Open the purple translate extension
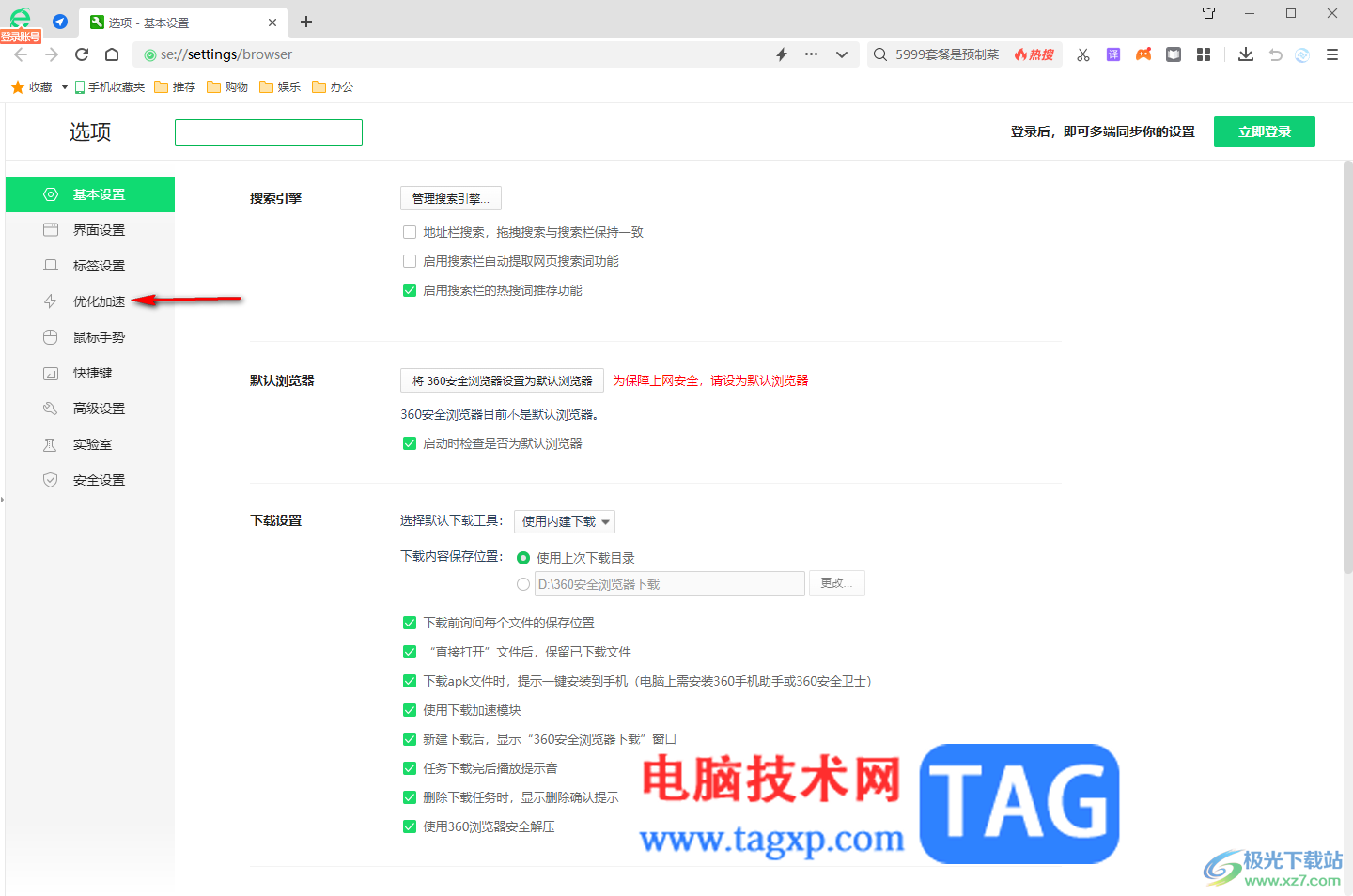The width and height of the screenshot is (1353, 896). point(1113,54)
